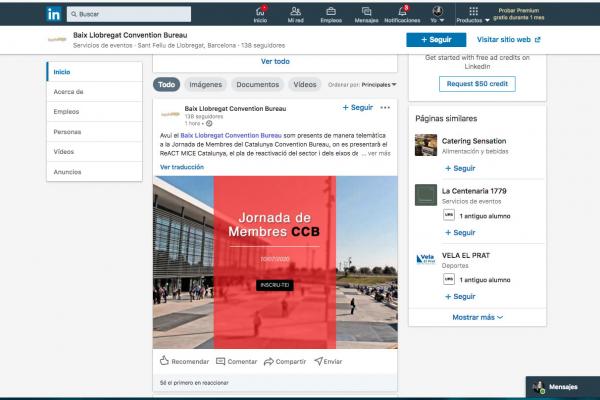Click the LinkedIn logo icon

[53, 15]
